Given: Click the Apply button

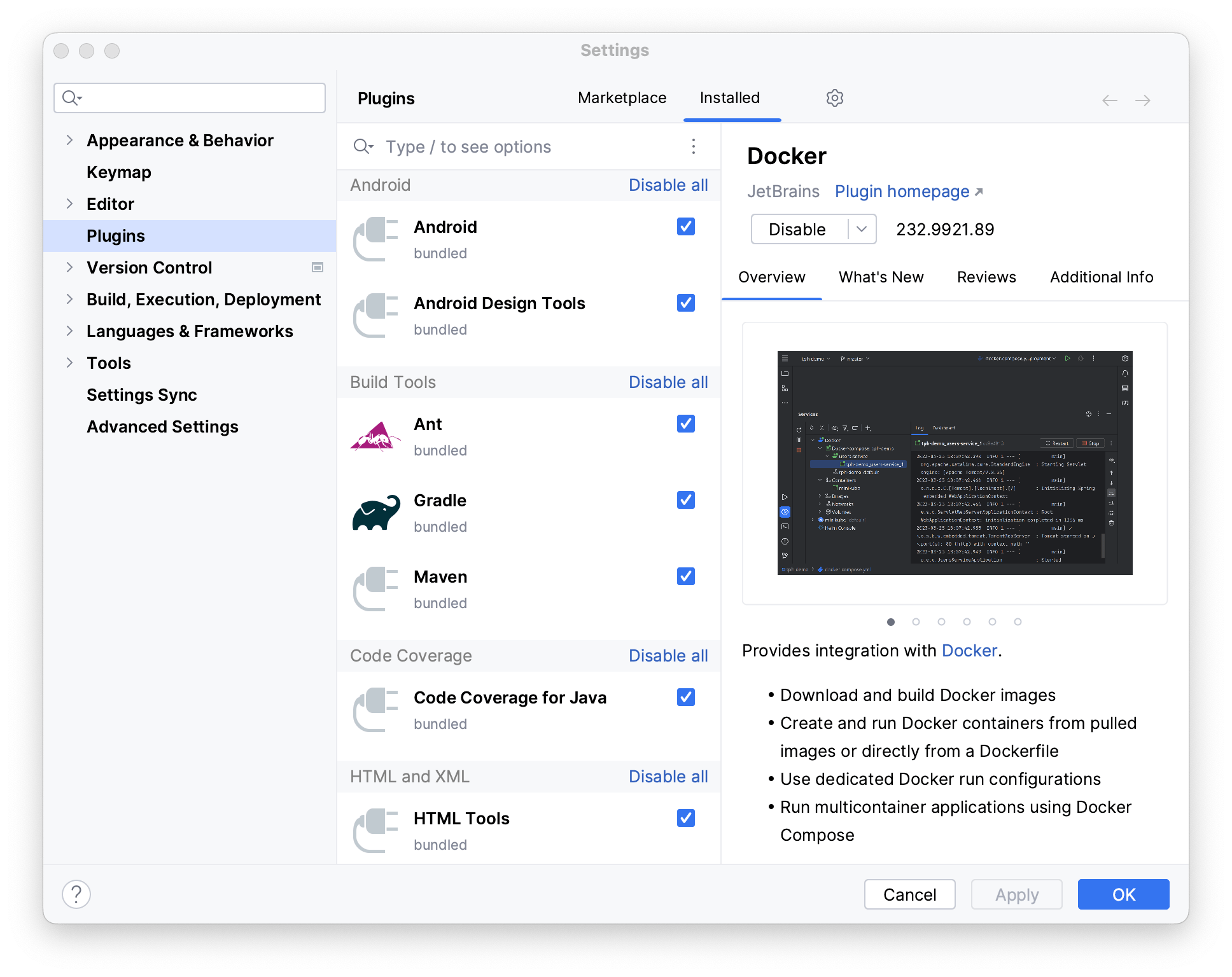Looking at the screenshot, I should pyautogui.click(x=1016, y=894).
